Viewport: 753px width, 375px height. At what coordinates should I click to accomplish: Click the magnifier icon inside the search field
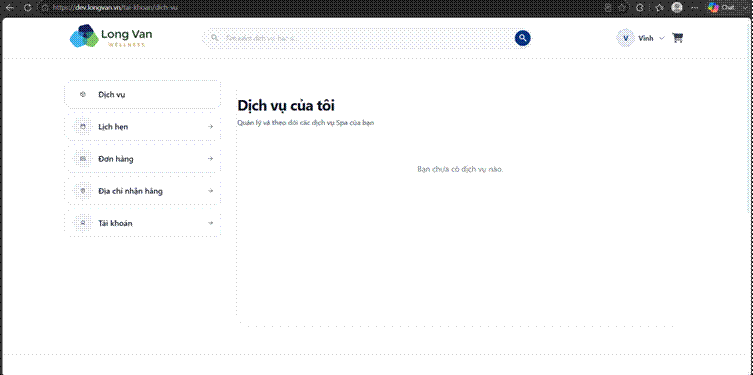click(215, 37)
